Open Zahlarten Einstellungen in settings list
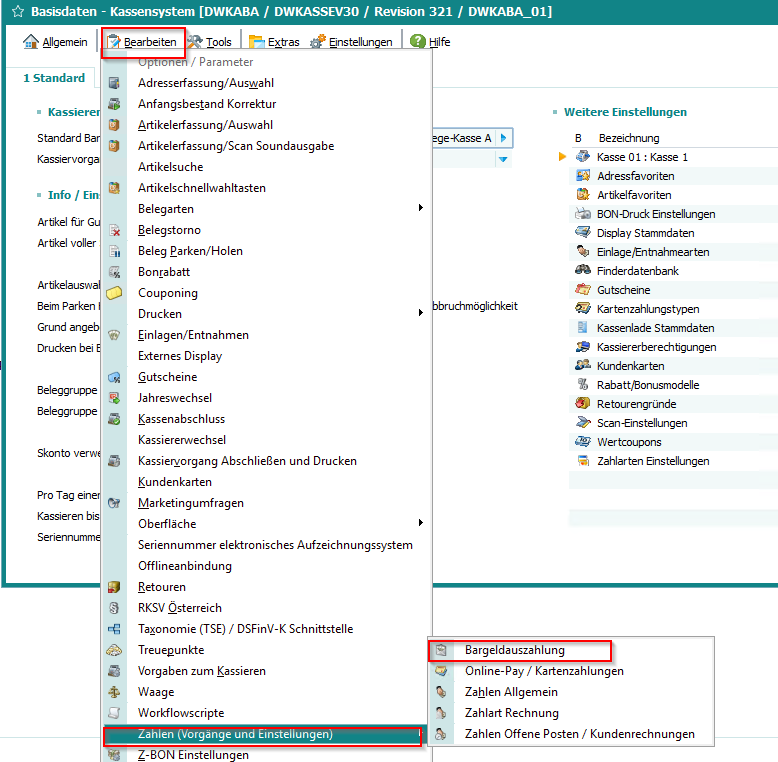 point(653,461)
